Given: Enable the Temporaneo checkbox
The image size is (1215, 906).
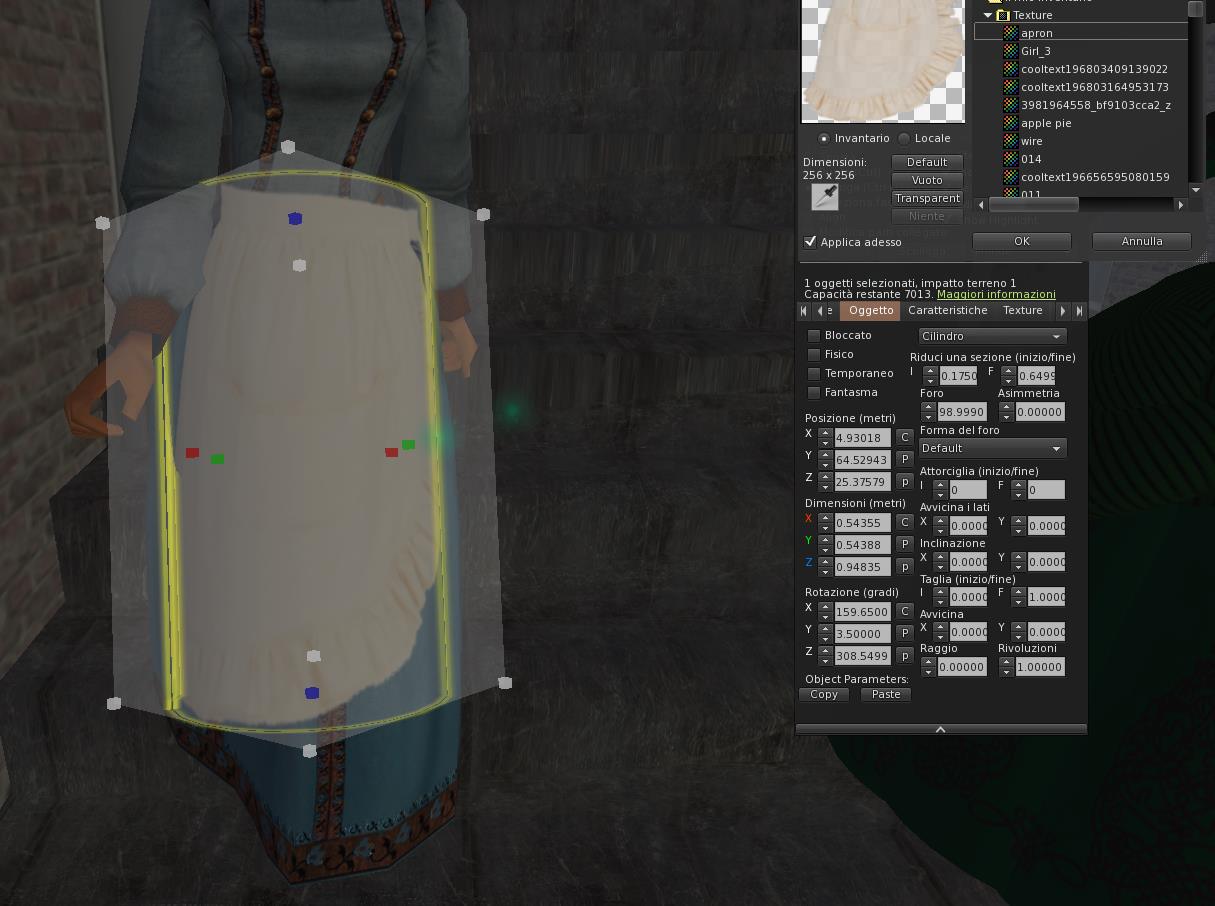Looking at the screenshot, I should [x=814, y=374].
